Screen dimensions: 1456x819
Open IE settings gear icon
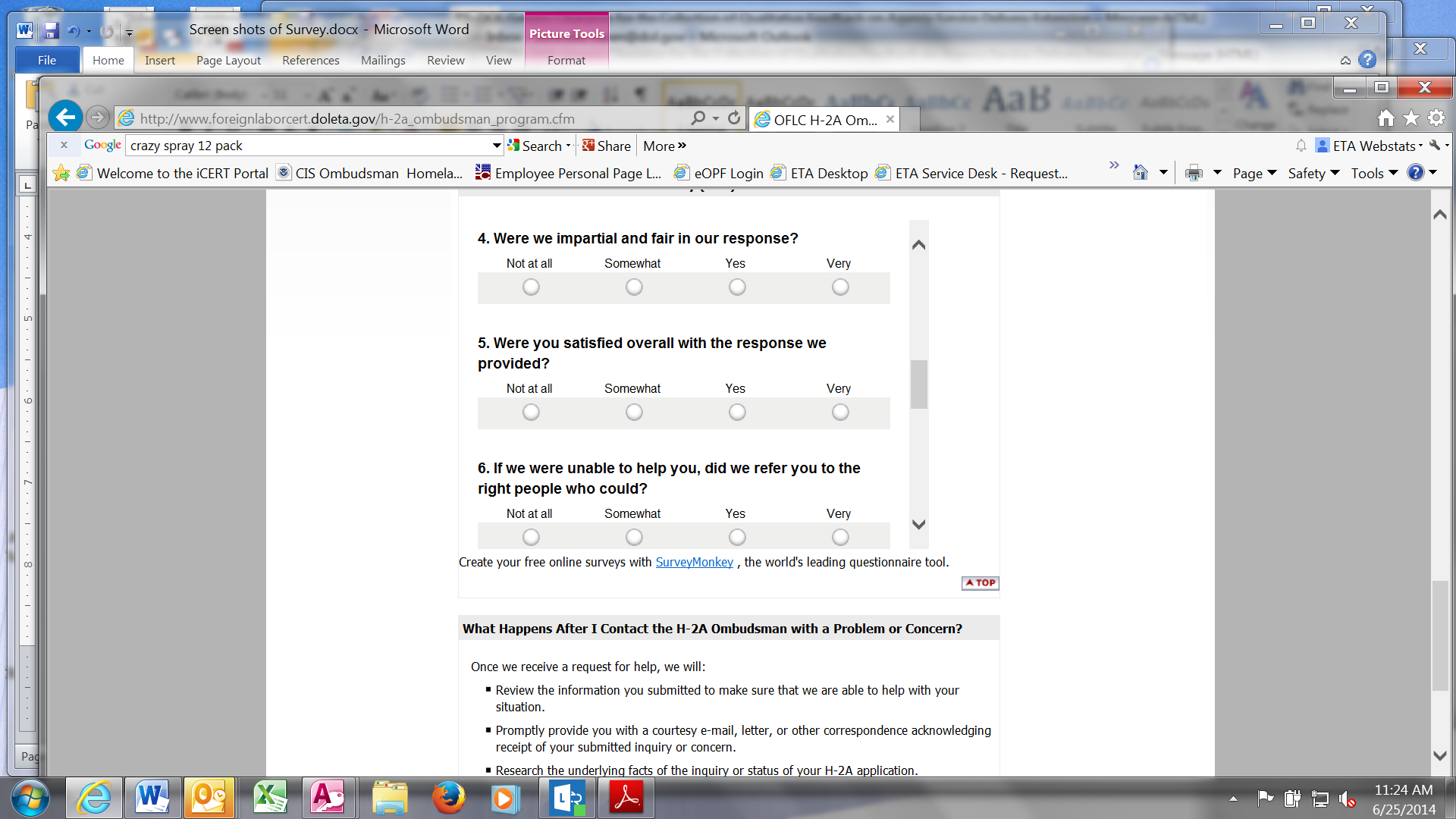tap(1436, 118)
